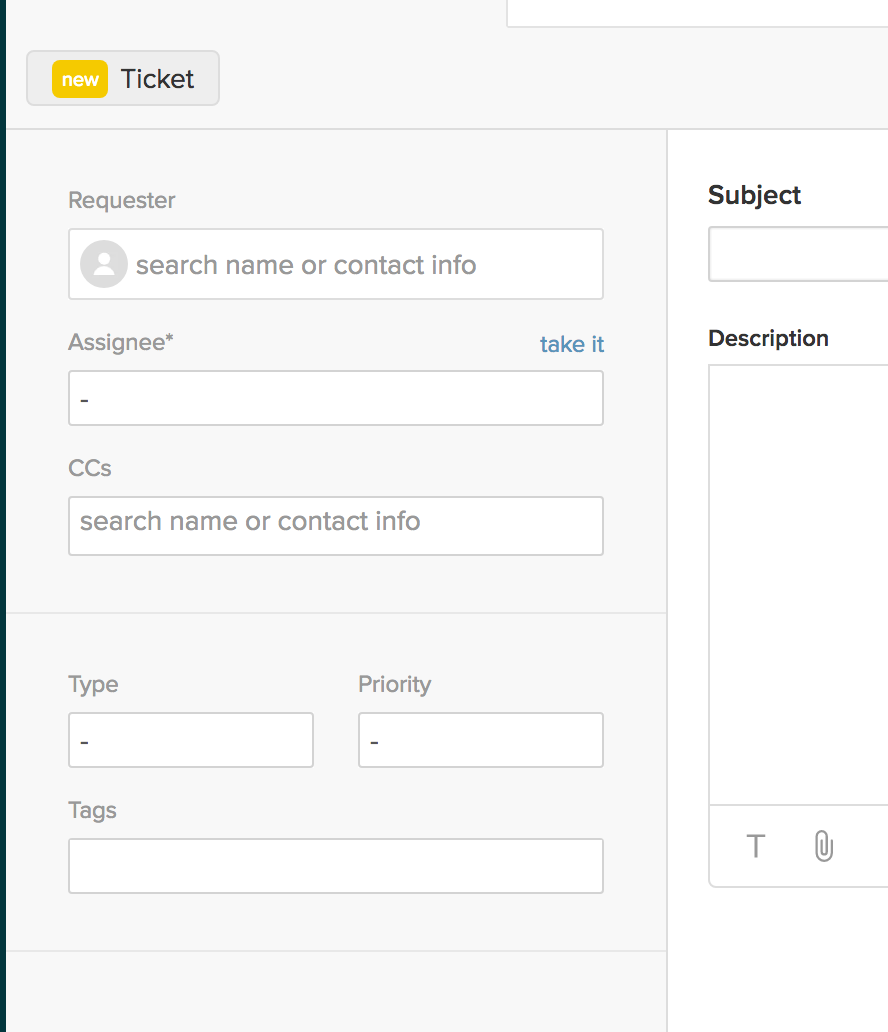The image size is (888, 1032).
Task: Click the yellow new badge
Action: coord(80,79)
